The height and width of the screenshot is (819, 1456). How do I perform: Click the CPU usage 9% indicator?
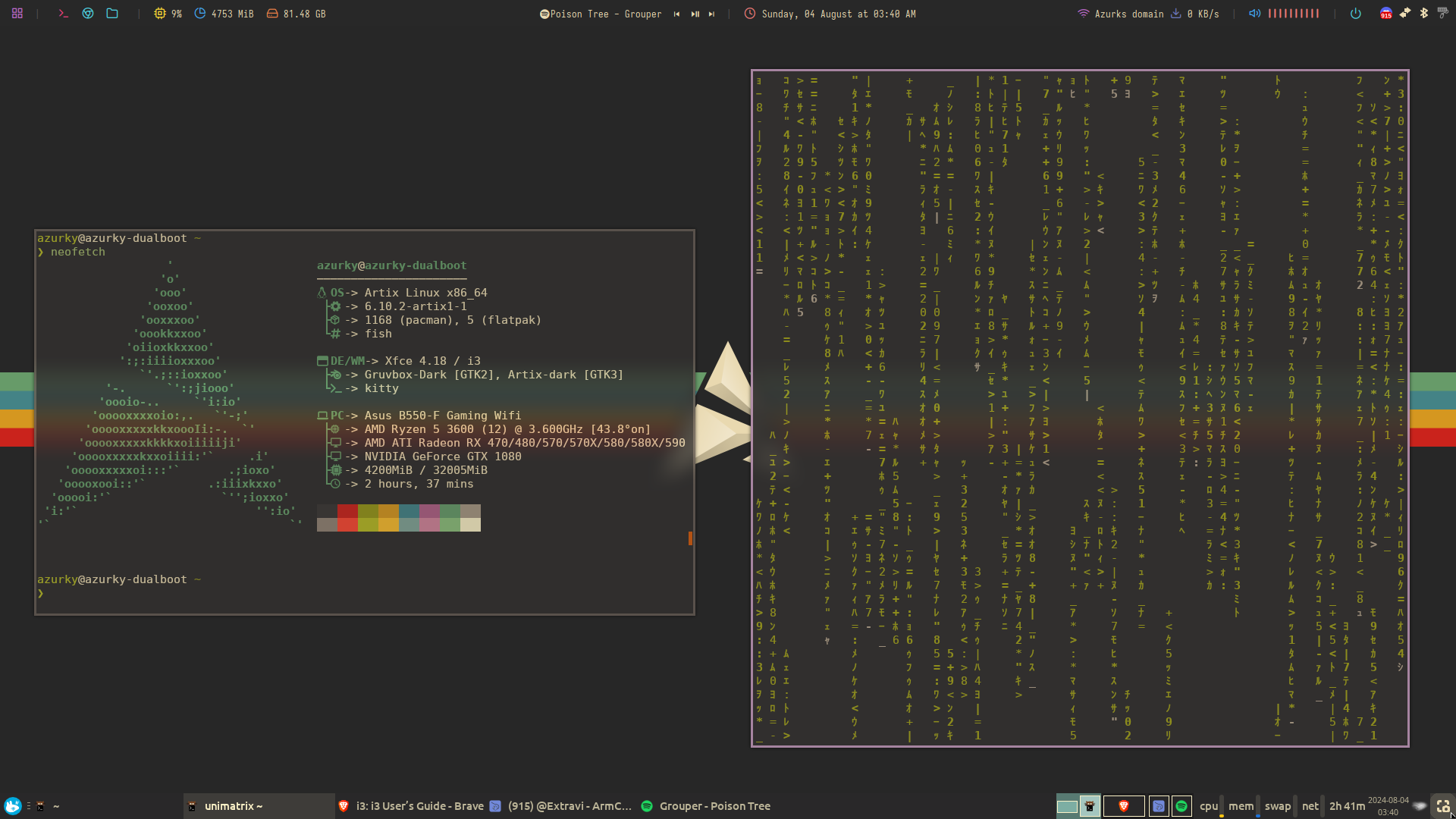point(168,14)
